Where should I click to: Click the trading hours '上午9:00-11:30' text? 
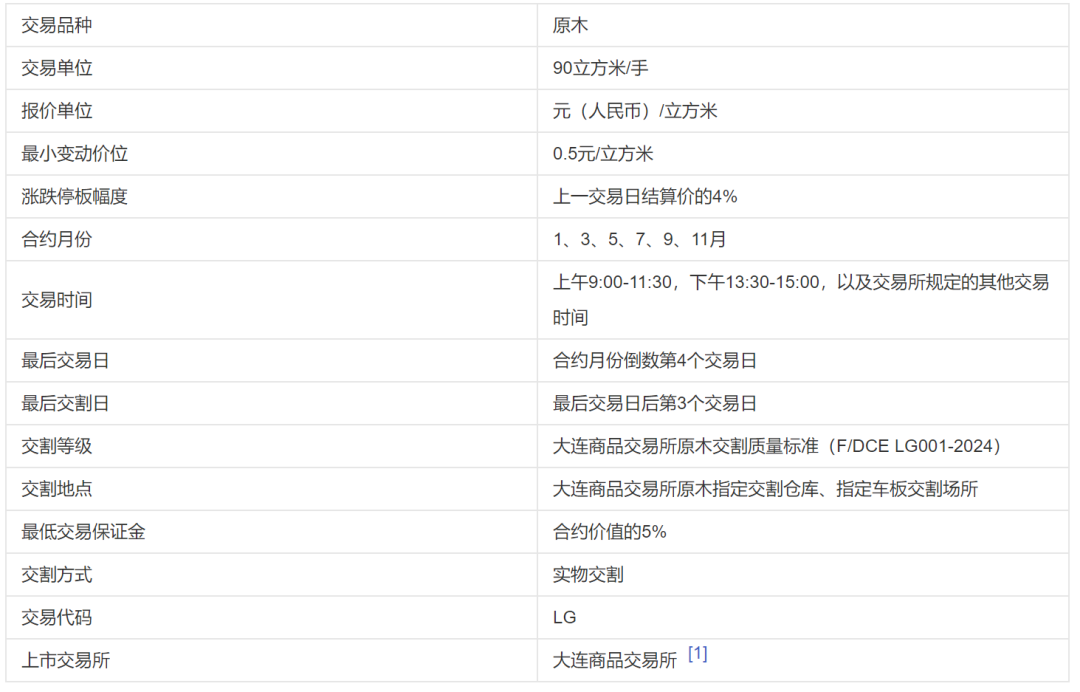[612, 282]
